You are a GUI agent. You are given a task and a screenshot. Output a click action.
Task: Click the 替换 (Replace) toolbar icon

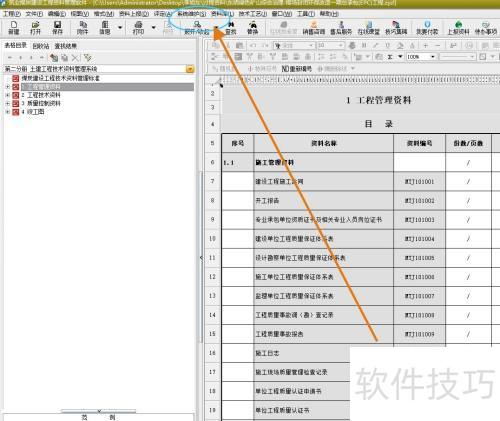click(x=253, y=28)
